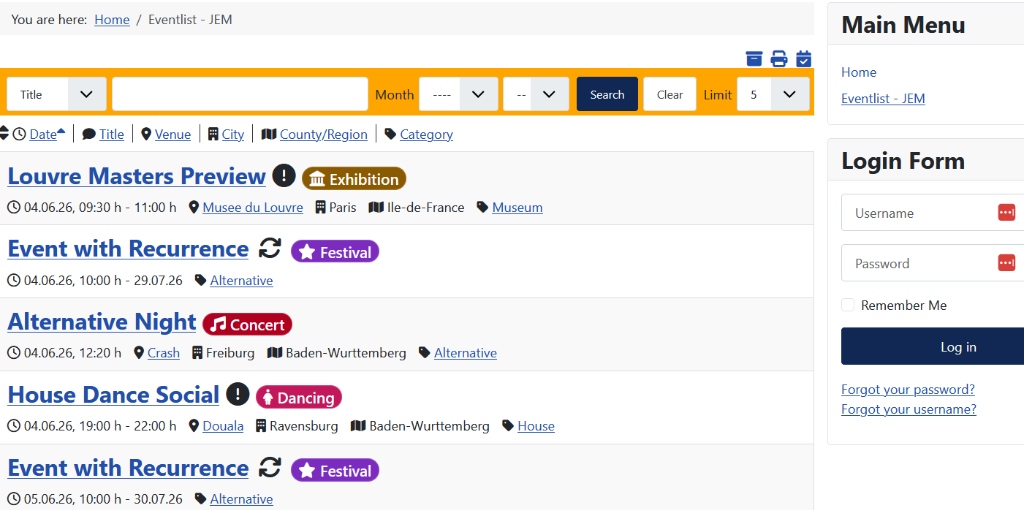Open the Month dropdown
Viewport: 1024px width, 510px height.
pos(458,94)
